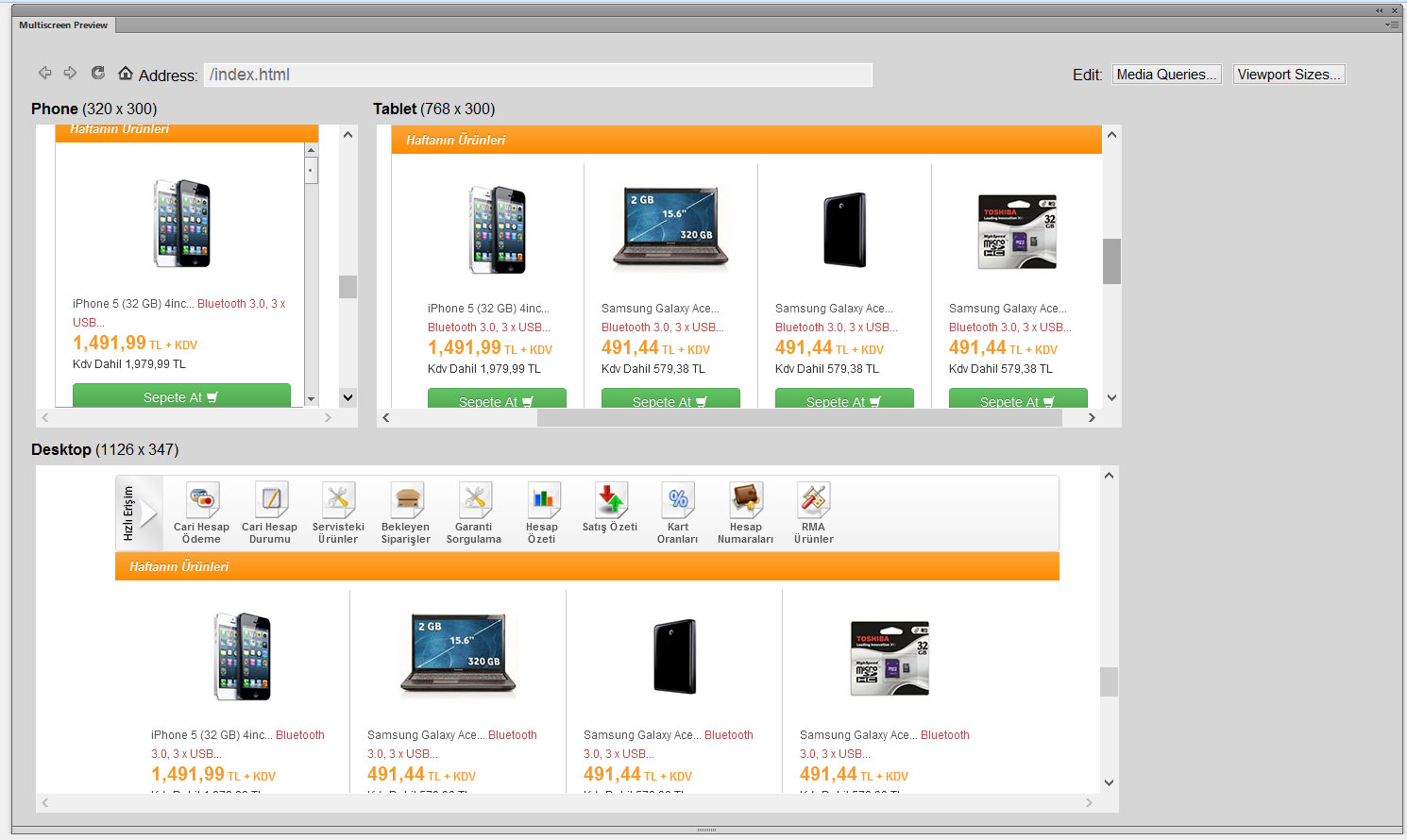Image resolution: width=1407 pixels, height=840 pixels.
Task: Go back with the left arrow navigation icon
Action: [x=44, y=73]
